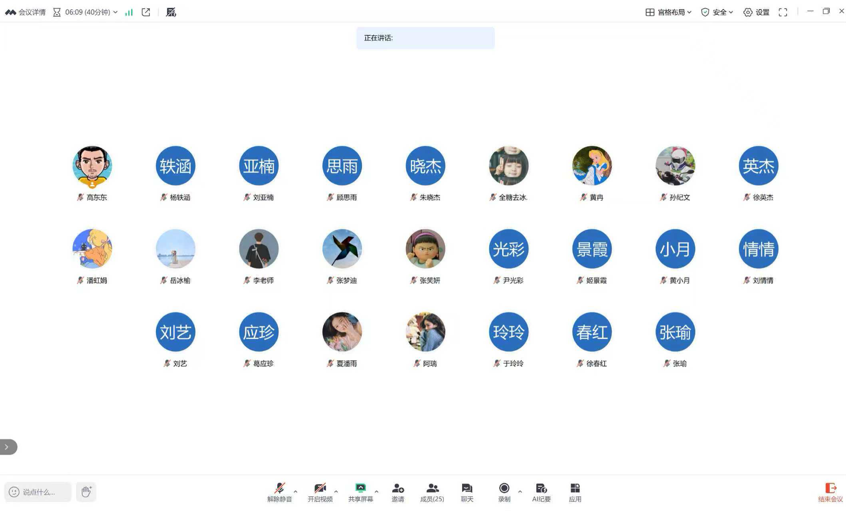This screenshot has width=846, height=511.
Task: Open the 聊天 chat panel
Action: click(x=467, y=491)
